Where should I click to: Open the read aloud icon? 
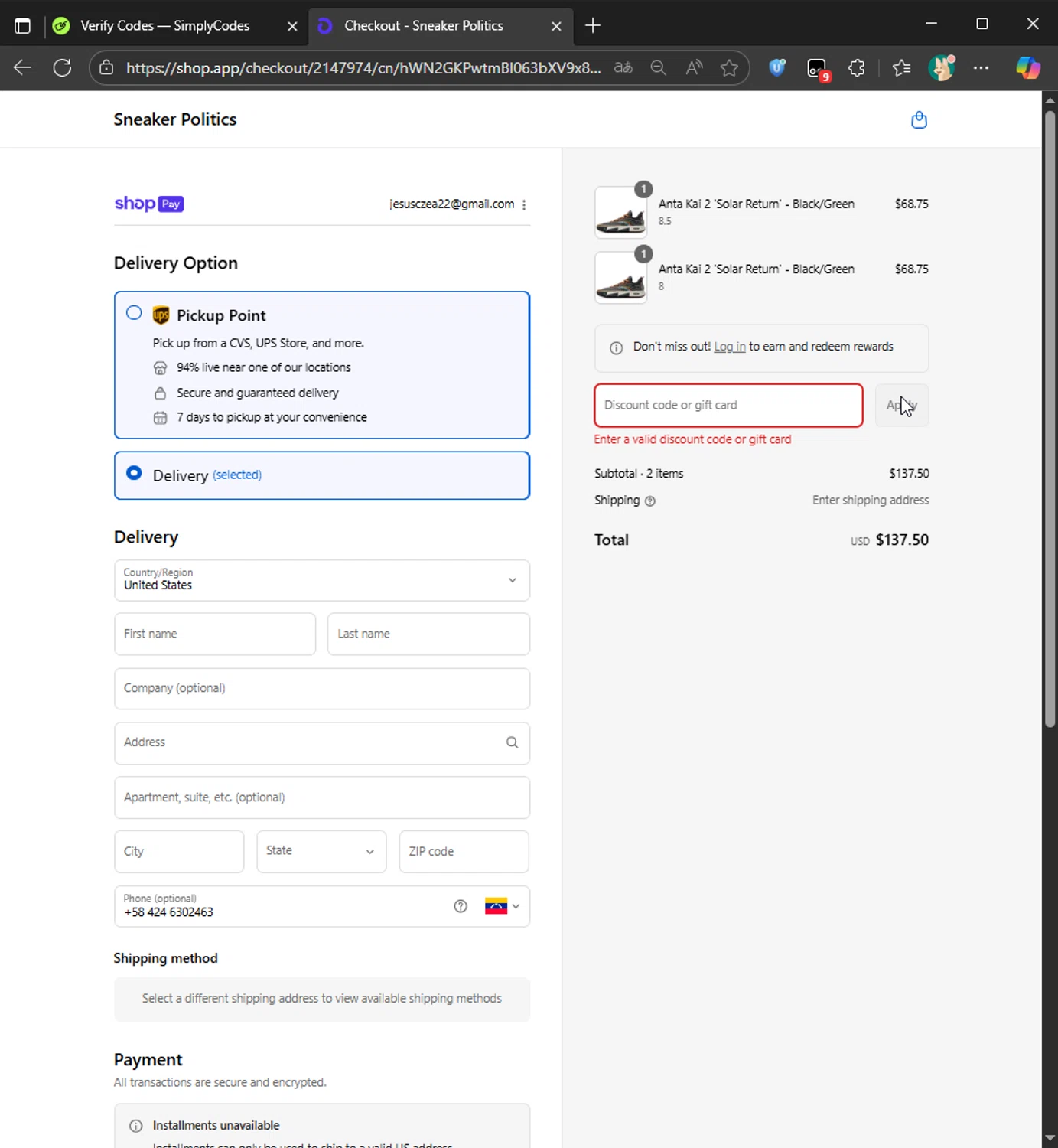pos(694,68)
